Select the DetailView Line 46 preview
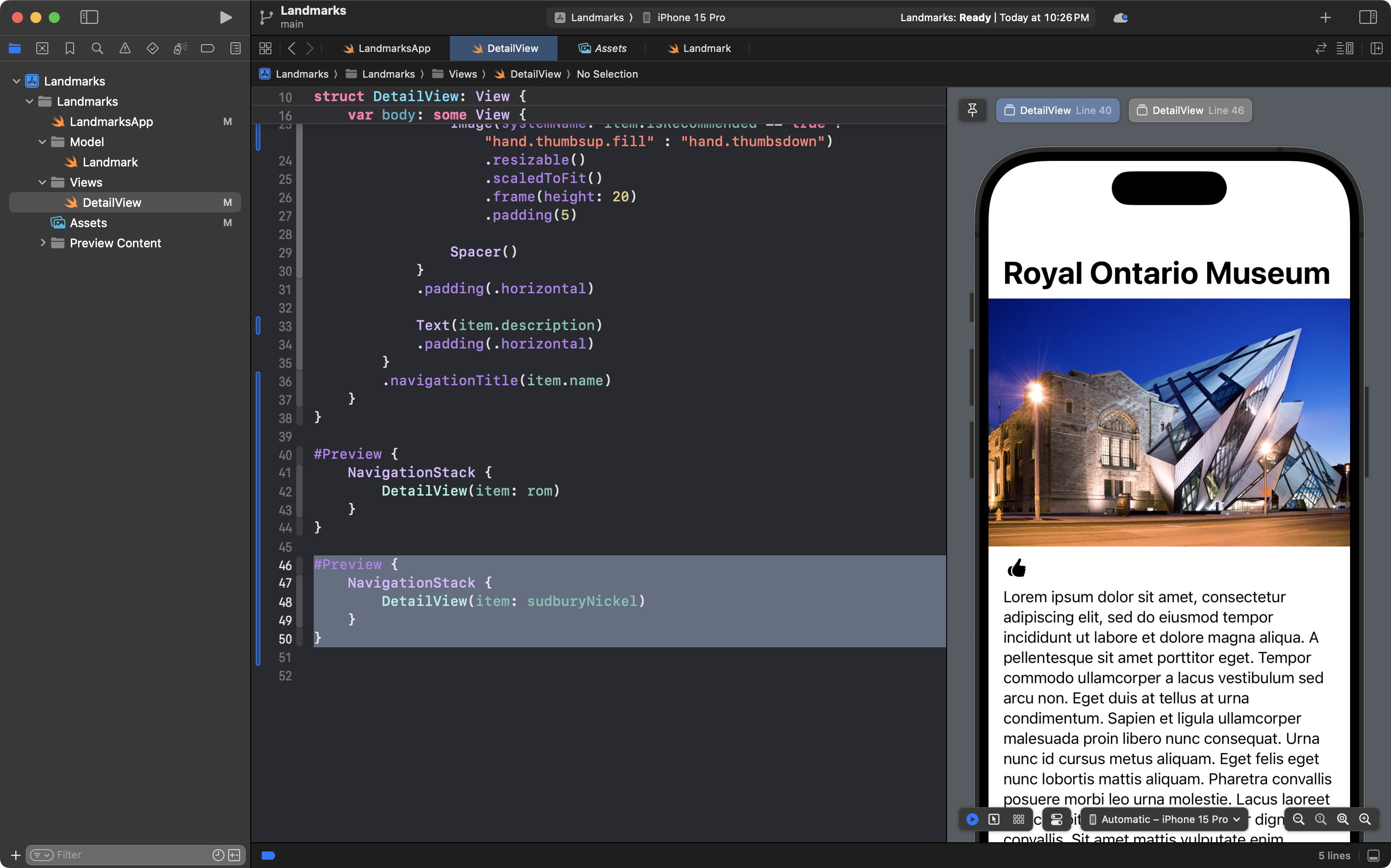This screenshot has width=1391, height=868. tap(1190, 110)
